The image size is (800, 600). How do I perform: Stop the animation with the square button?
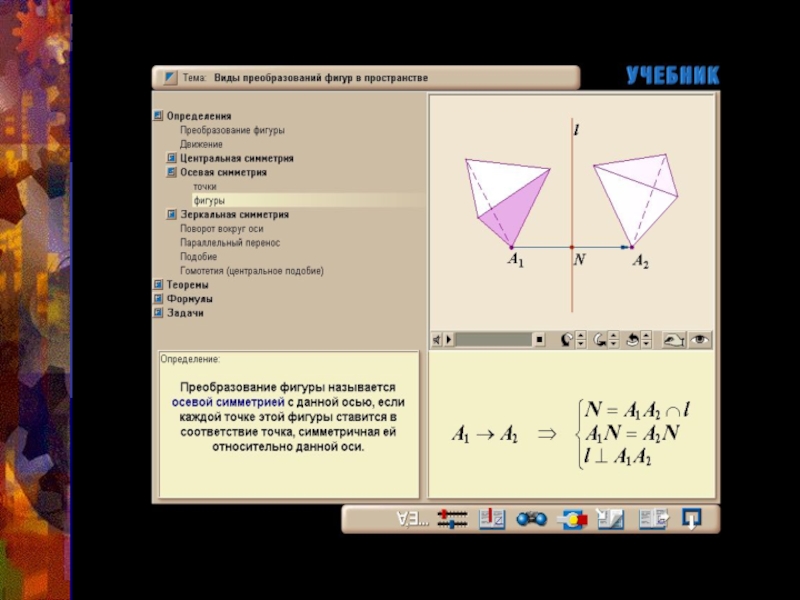[x=539, y=339]
